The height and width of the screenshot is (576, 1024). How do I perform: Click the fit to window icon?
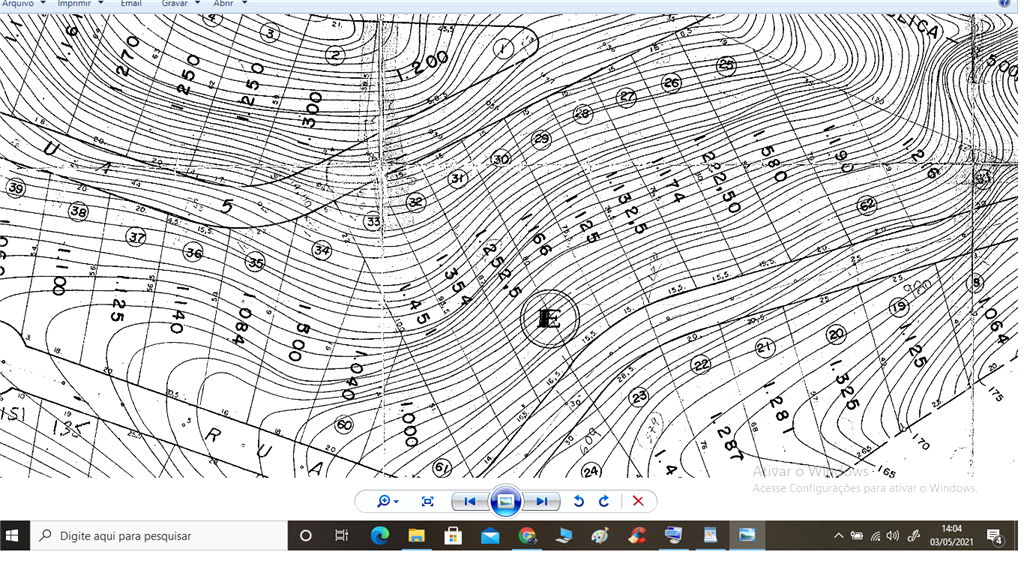(x=428, y=501)
